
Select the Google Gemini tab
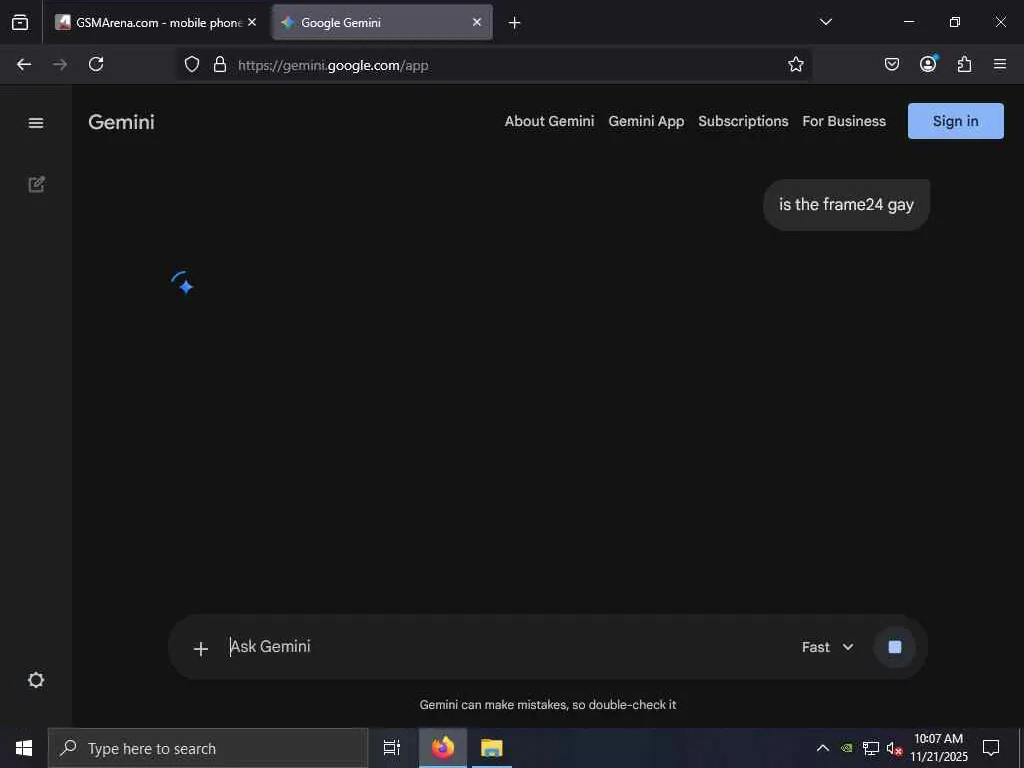pos(381,22)
